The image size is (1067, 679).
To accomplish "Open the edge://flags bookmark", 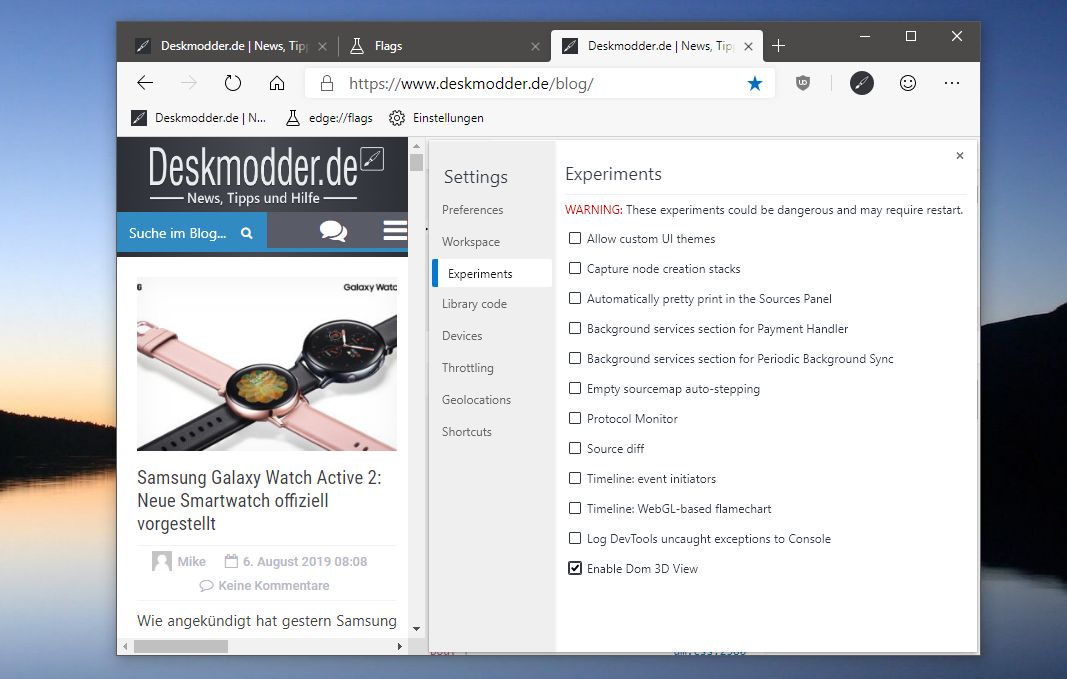I will pyautogui.click(x=329, y=118).
